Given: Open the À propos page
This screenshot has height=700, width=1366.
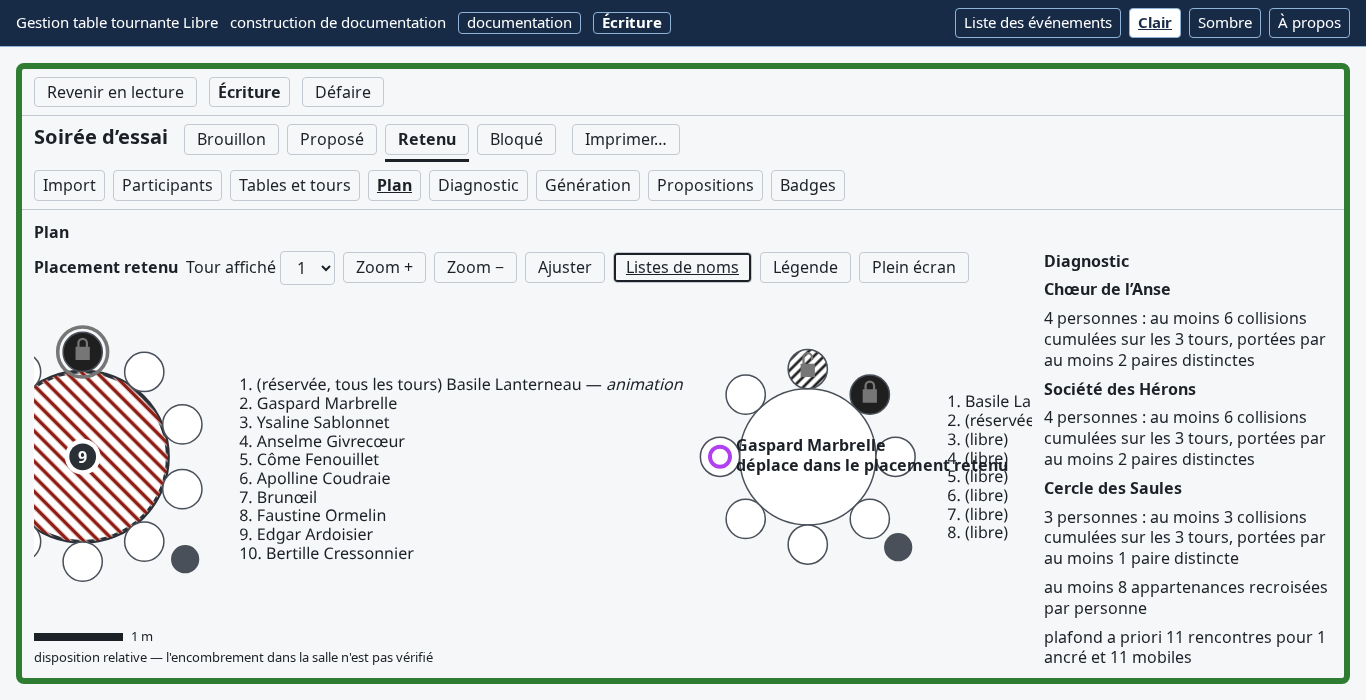Looking at the screenshot, I should (1309, 23).
